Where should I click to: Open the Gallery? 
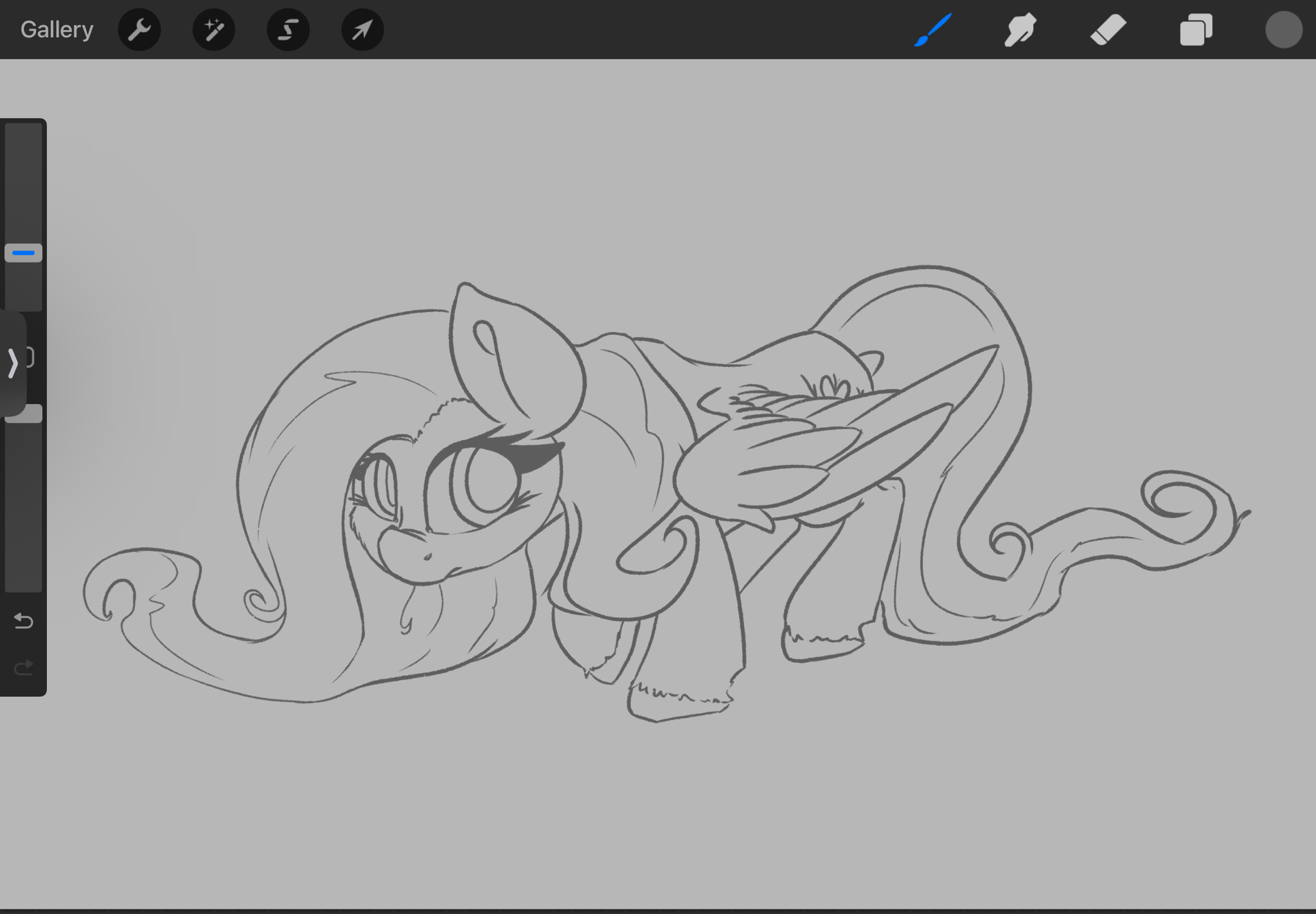click(57, 30)
